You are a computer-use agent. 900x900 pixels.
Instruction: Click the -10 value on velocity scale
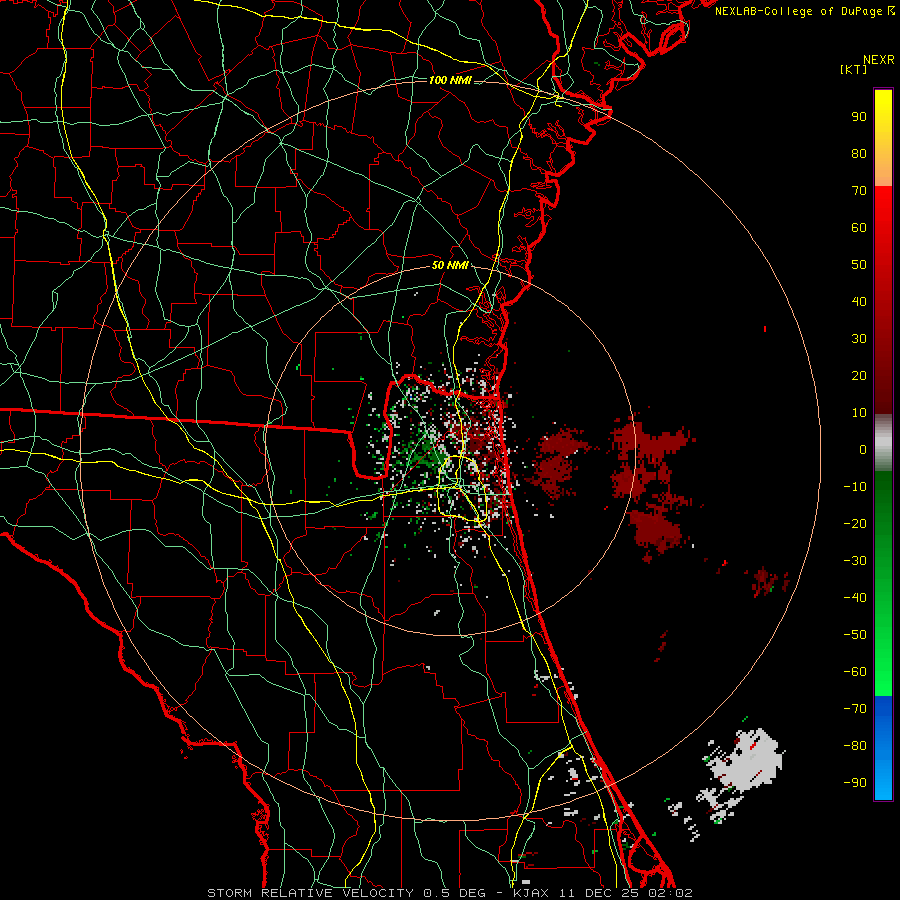coord(855,487)
